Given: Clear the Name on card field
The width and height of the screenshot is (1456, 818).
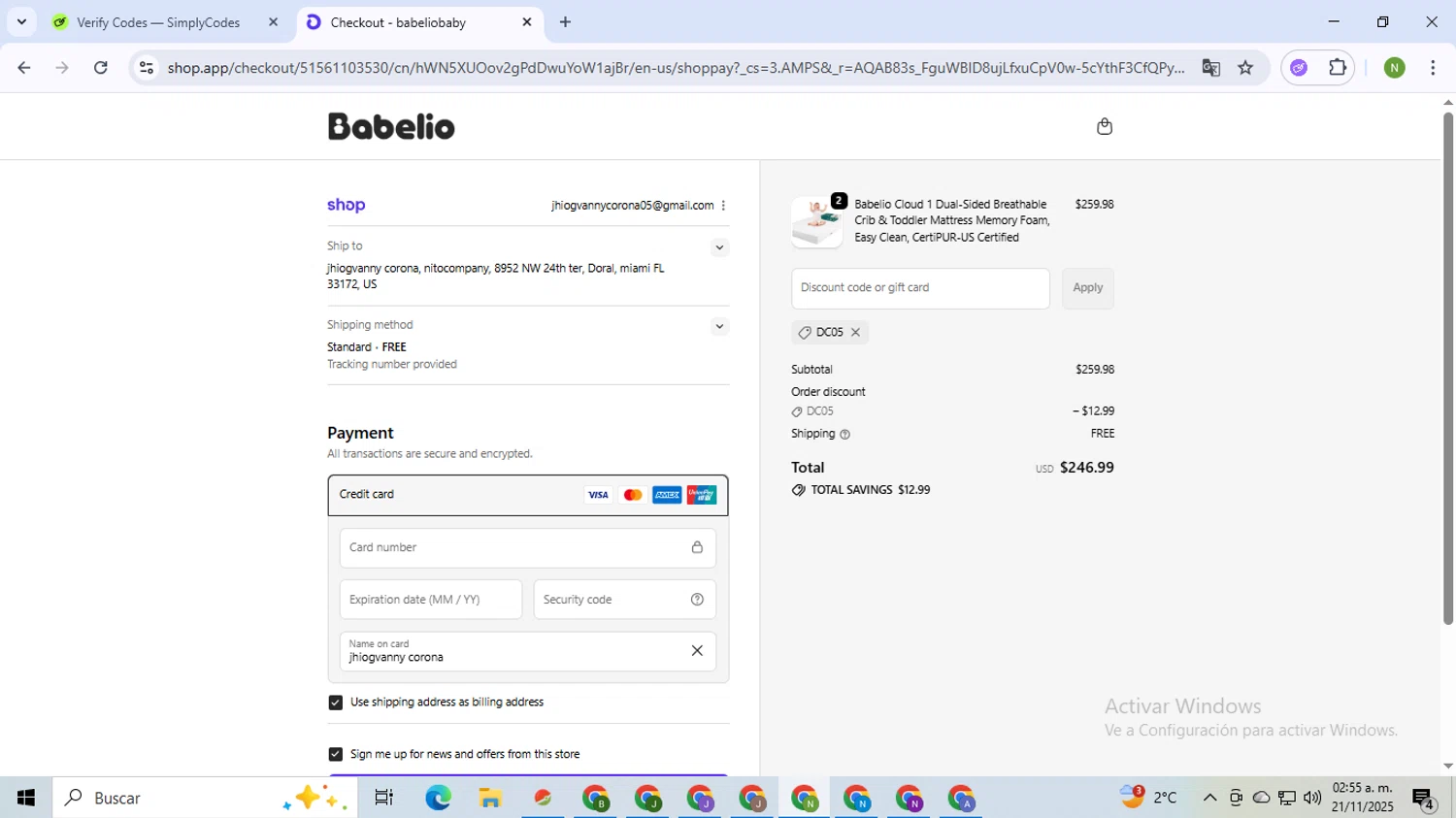Looking at the screenshot, I should [697, 651].
